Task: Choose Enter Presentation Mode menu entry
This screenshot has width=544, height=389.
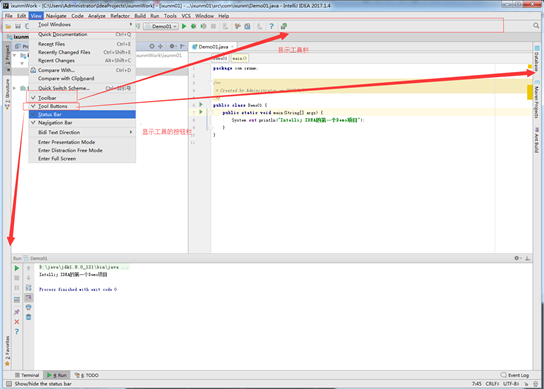Action: coord(82,142)
